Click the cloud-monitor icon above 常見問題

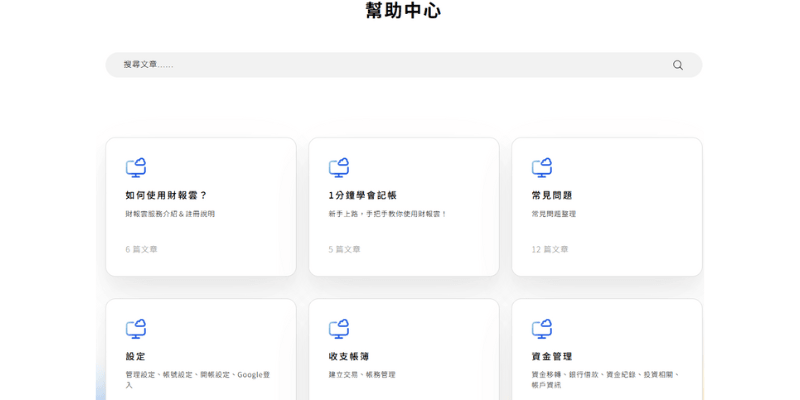[x=542, y=167]
